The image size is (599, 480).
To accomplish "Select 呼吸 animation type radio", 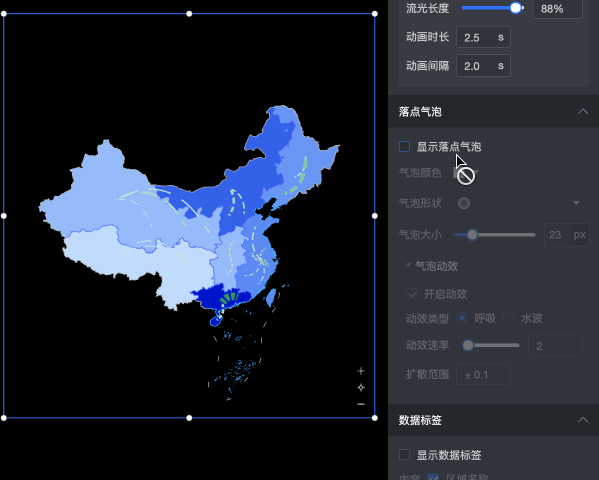I will click(461, 318).
